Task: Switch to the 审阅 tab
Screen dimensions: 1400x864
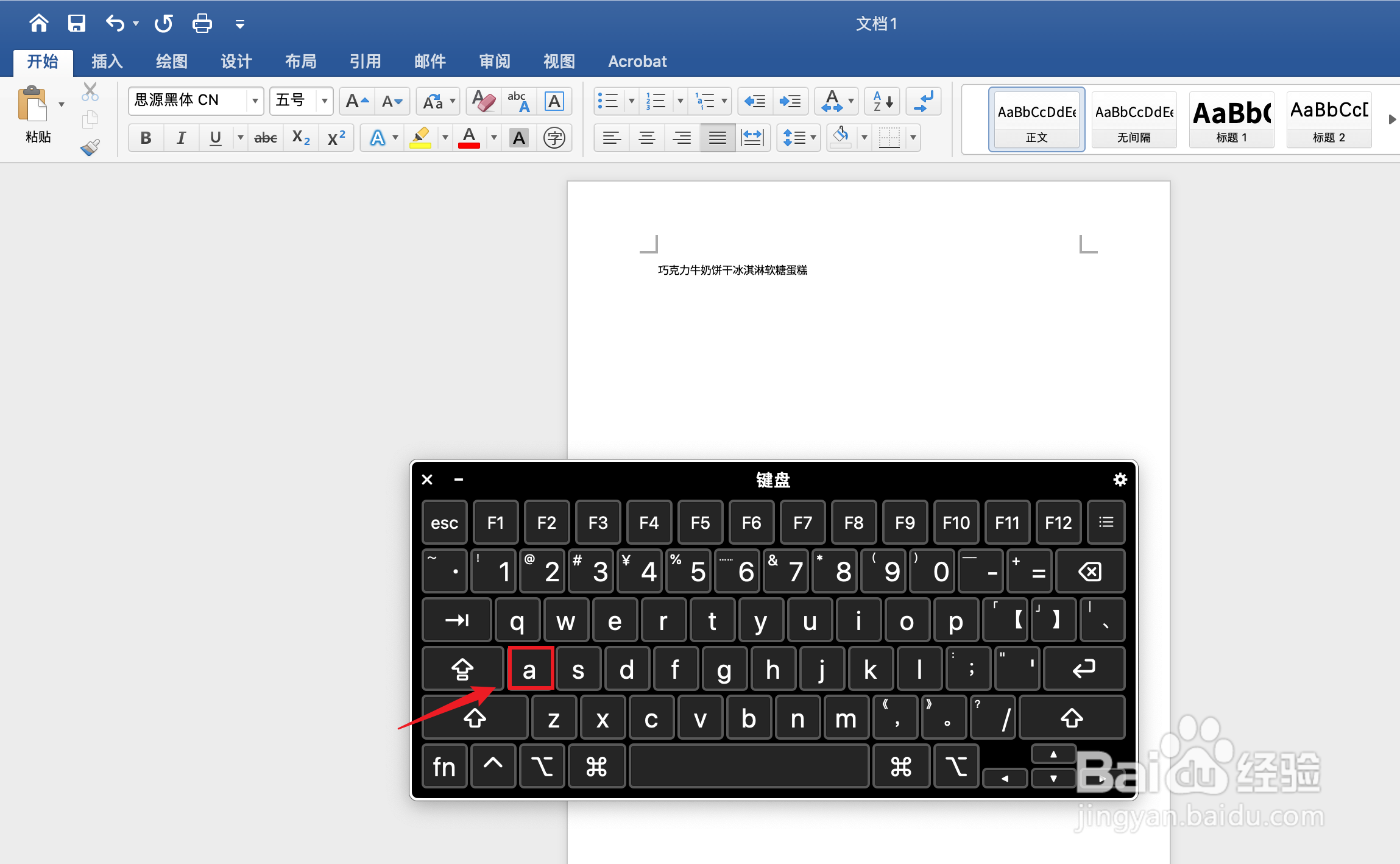Action: click(x=494, y=62)
